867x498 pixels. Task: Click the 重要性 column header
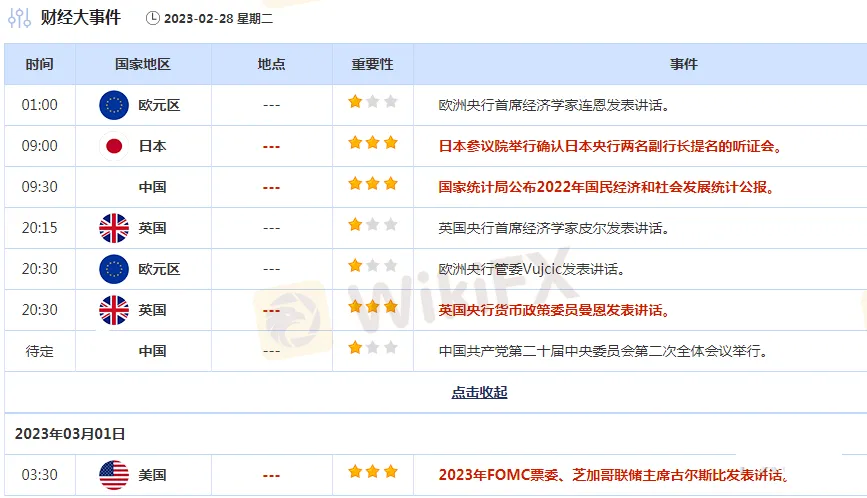pos(373,64)
